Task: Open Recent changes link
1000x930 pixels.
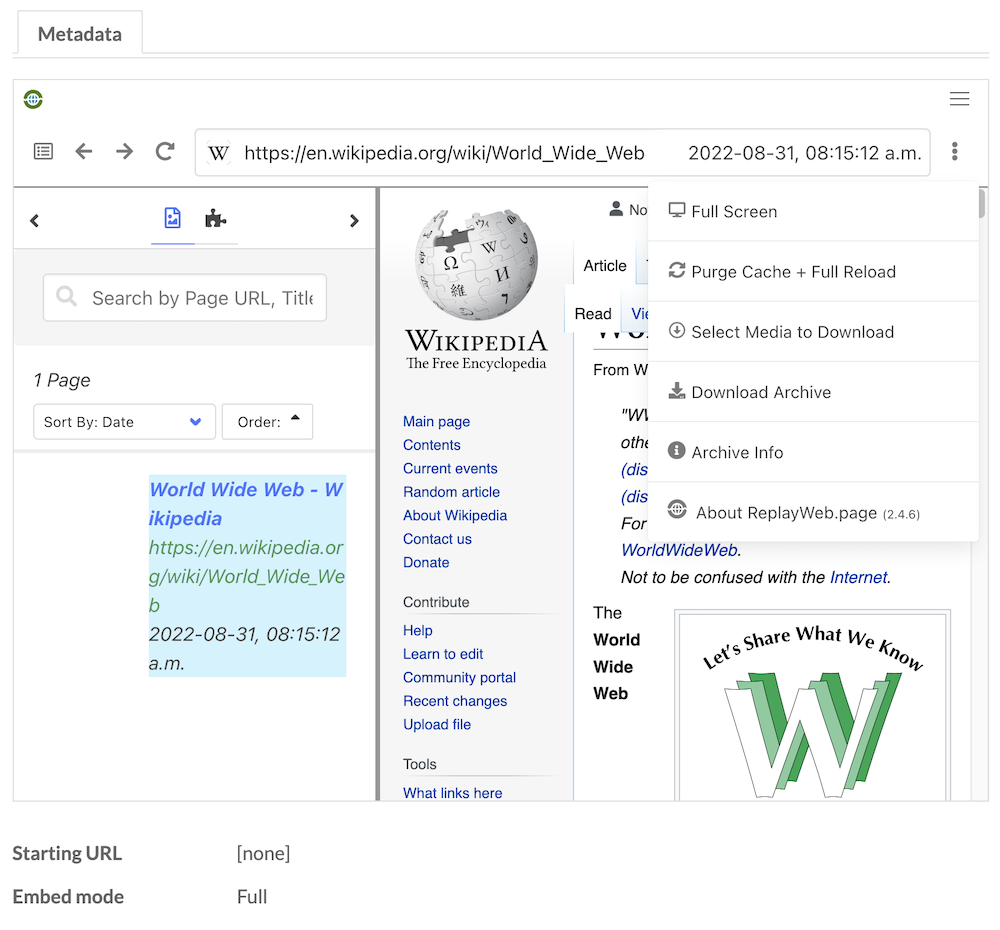Action: (x=455, y=701)
